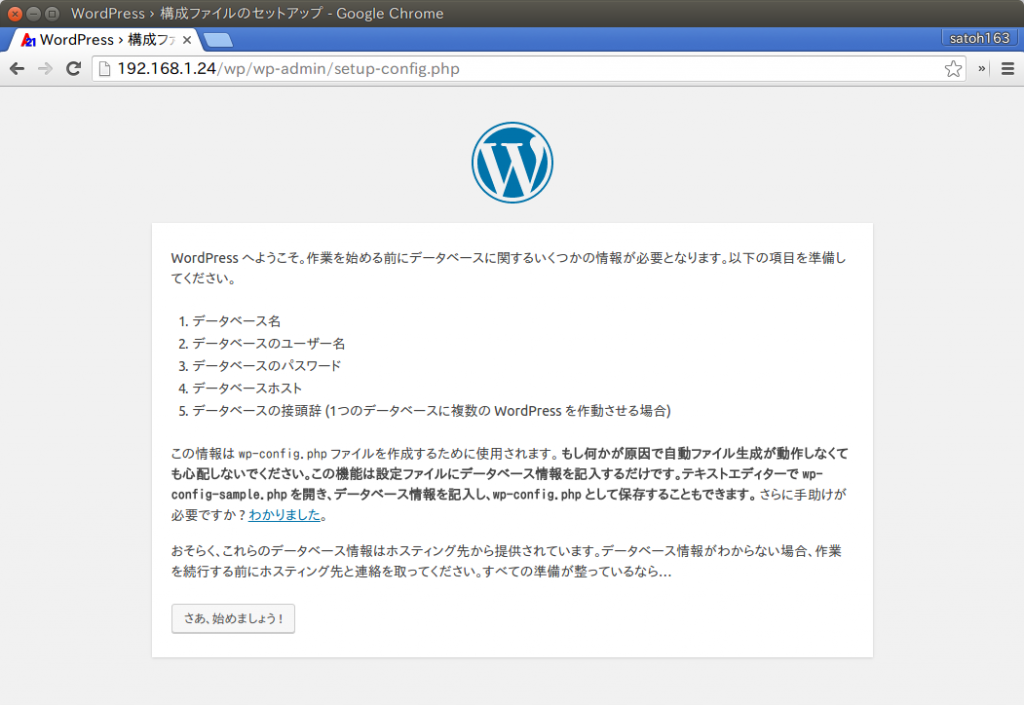Click the list item データベースの接頭辞
Viewport: 1024px width, 705px height.
click(x=431, y=411)
